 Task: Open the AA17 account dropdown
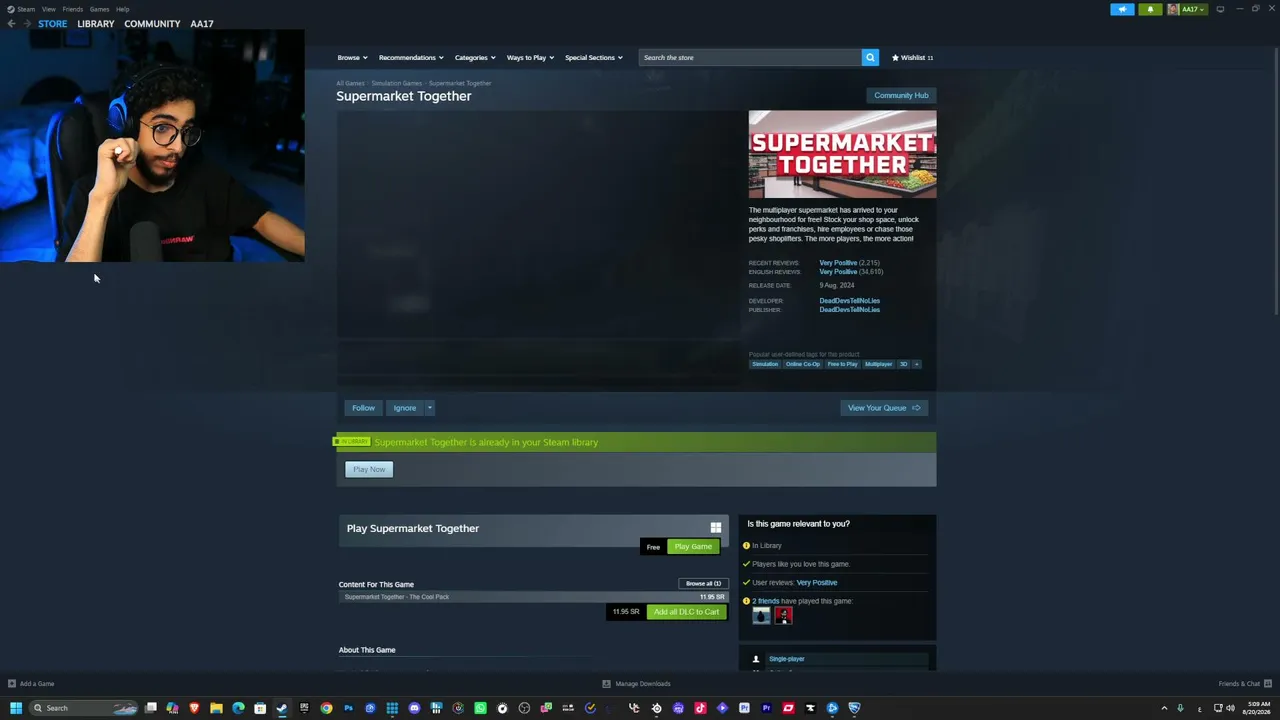click(x=1187, y=9)
